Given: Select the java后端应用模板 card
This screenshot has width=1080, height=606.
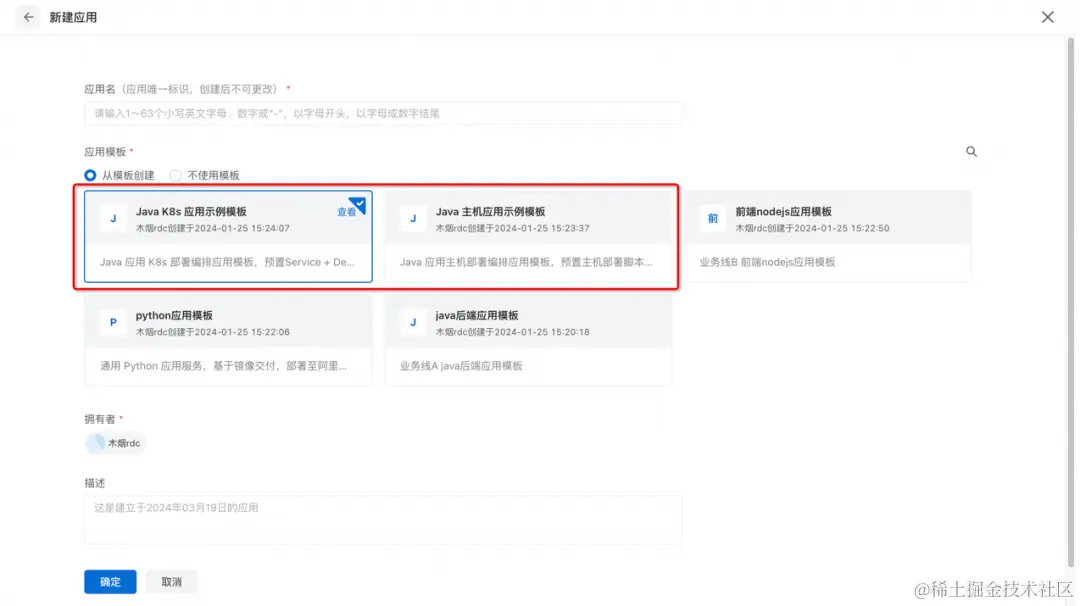Looking at the screenshot, I should (528, 340).
